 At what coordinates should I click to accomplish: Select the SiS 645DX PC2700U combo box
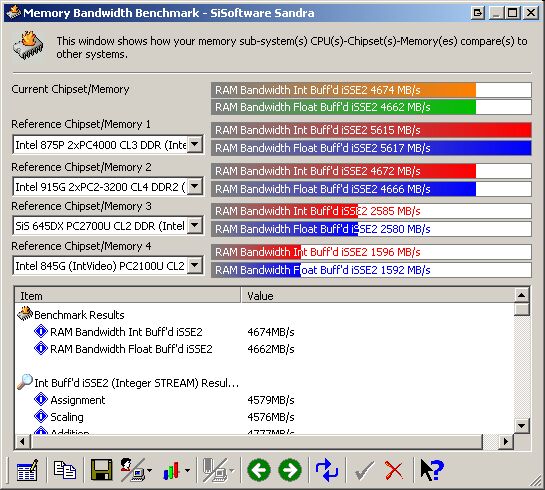tap(108, 226)
